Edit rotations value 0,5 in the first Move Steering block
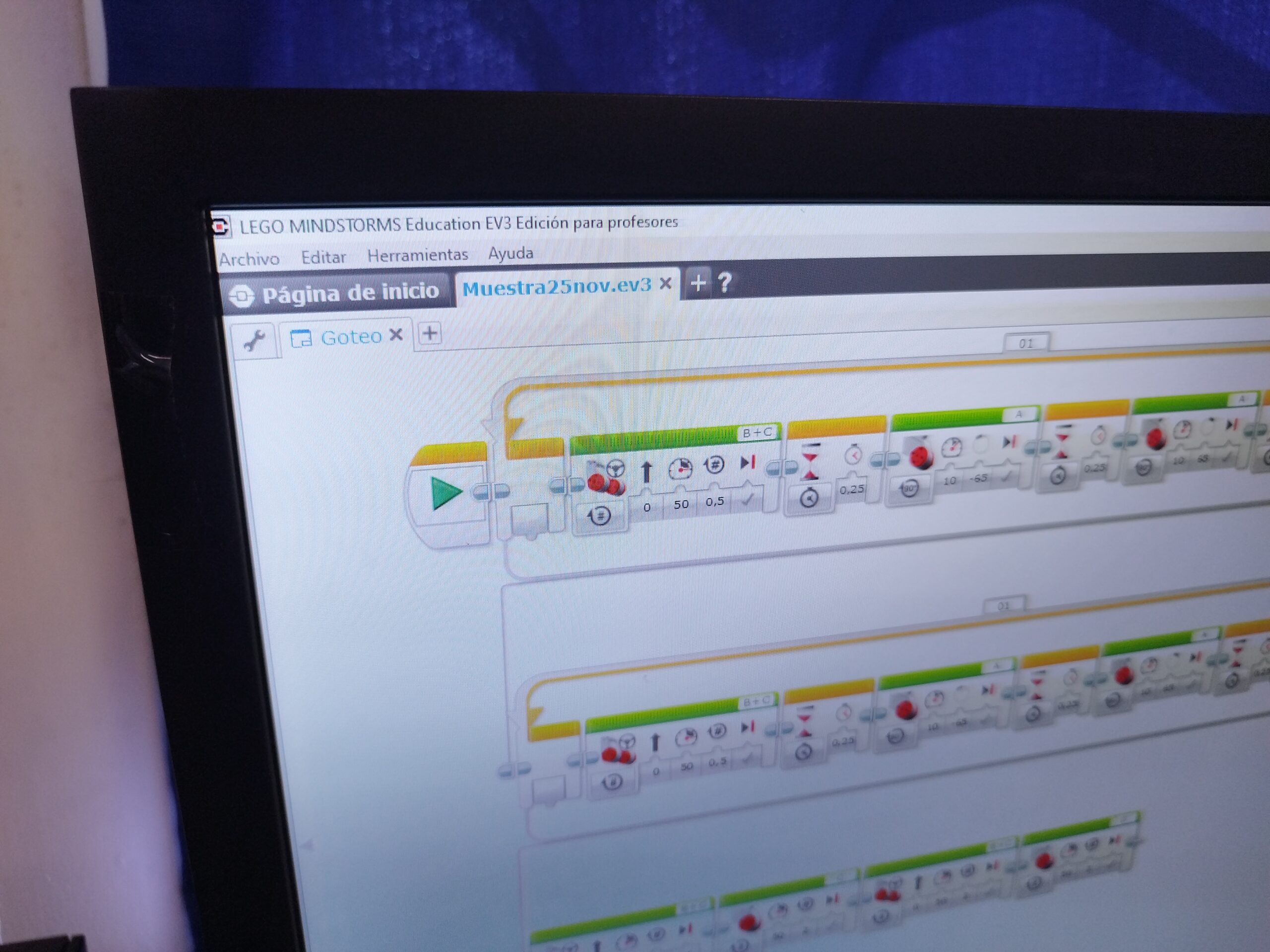This screenshot has height=952, width=1270. point(715,501)
